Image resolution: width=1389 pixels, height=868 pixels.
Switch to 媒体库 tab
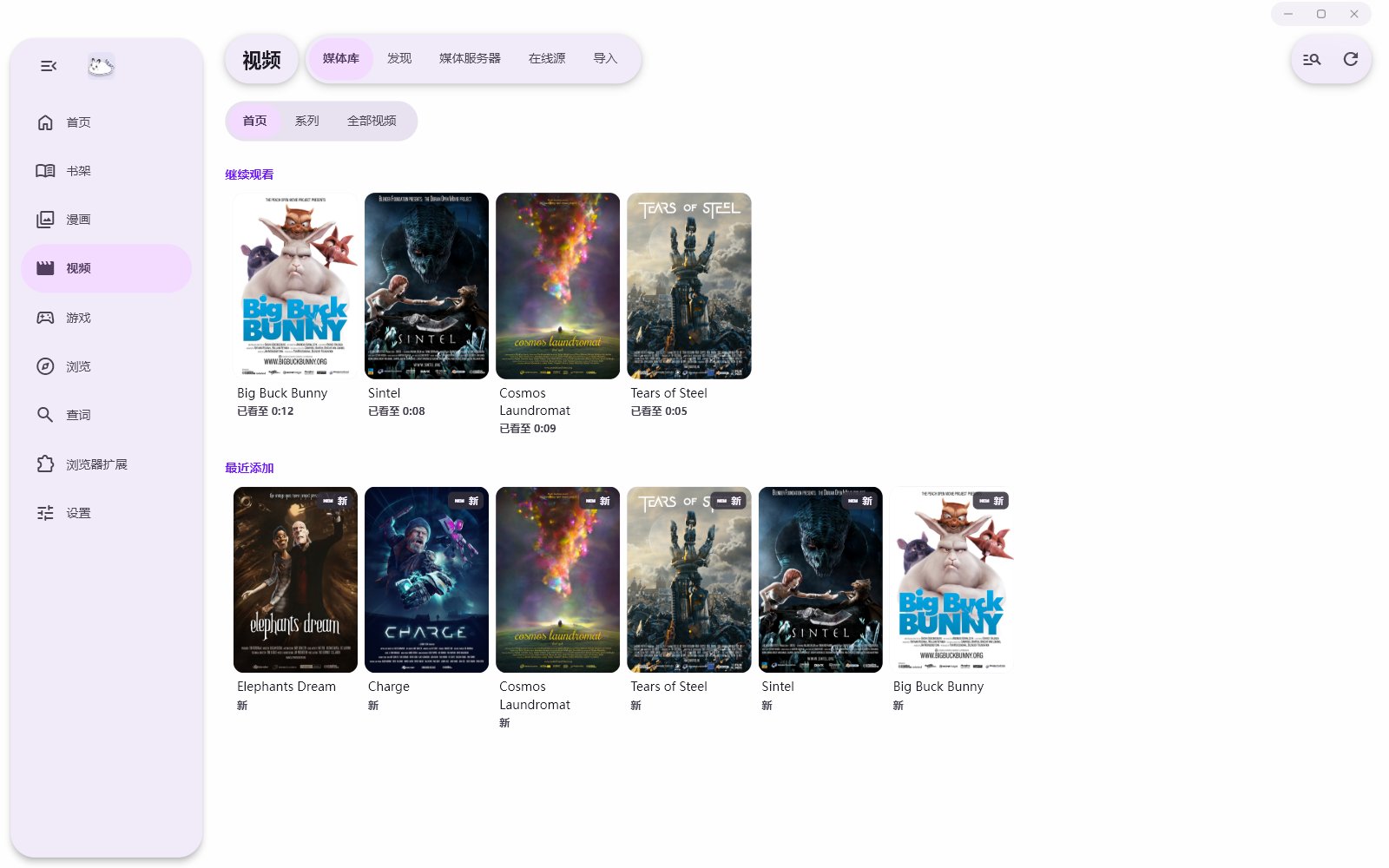(x=341, y=59)
